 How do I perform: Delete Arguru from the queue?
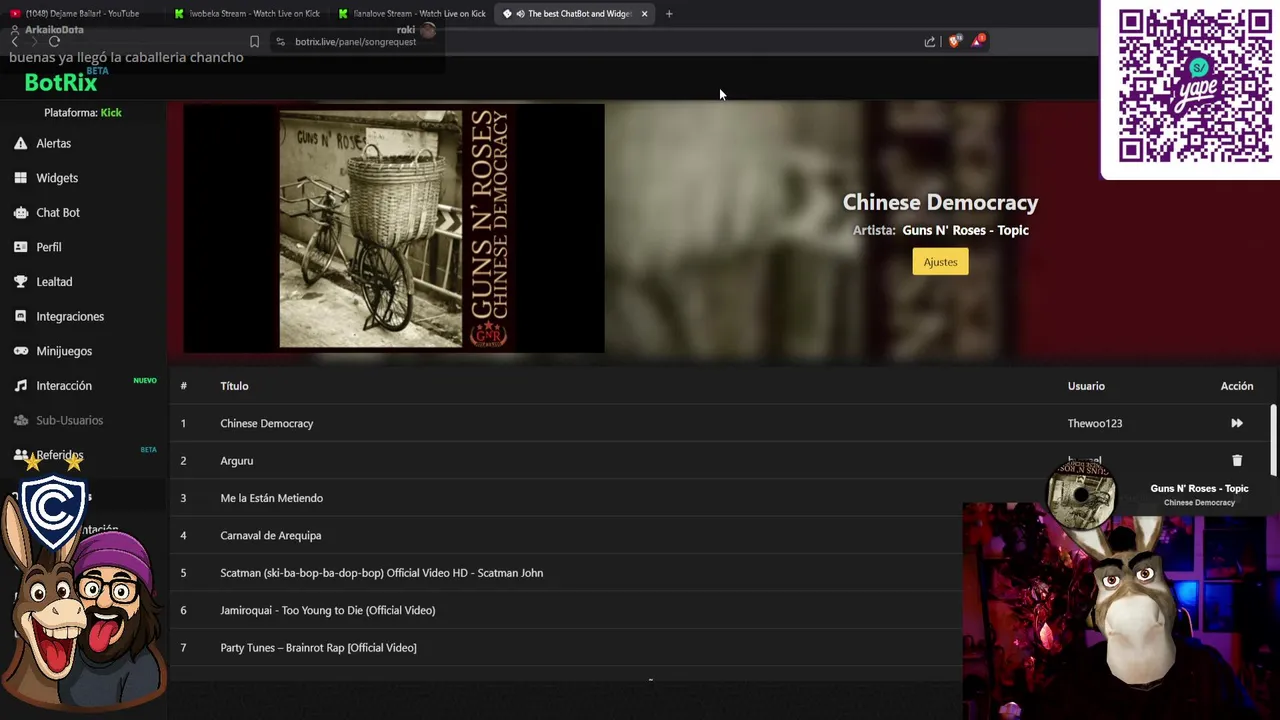1237,460
